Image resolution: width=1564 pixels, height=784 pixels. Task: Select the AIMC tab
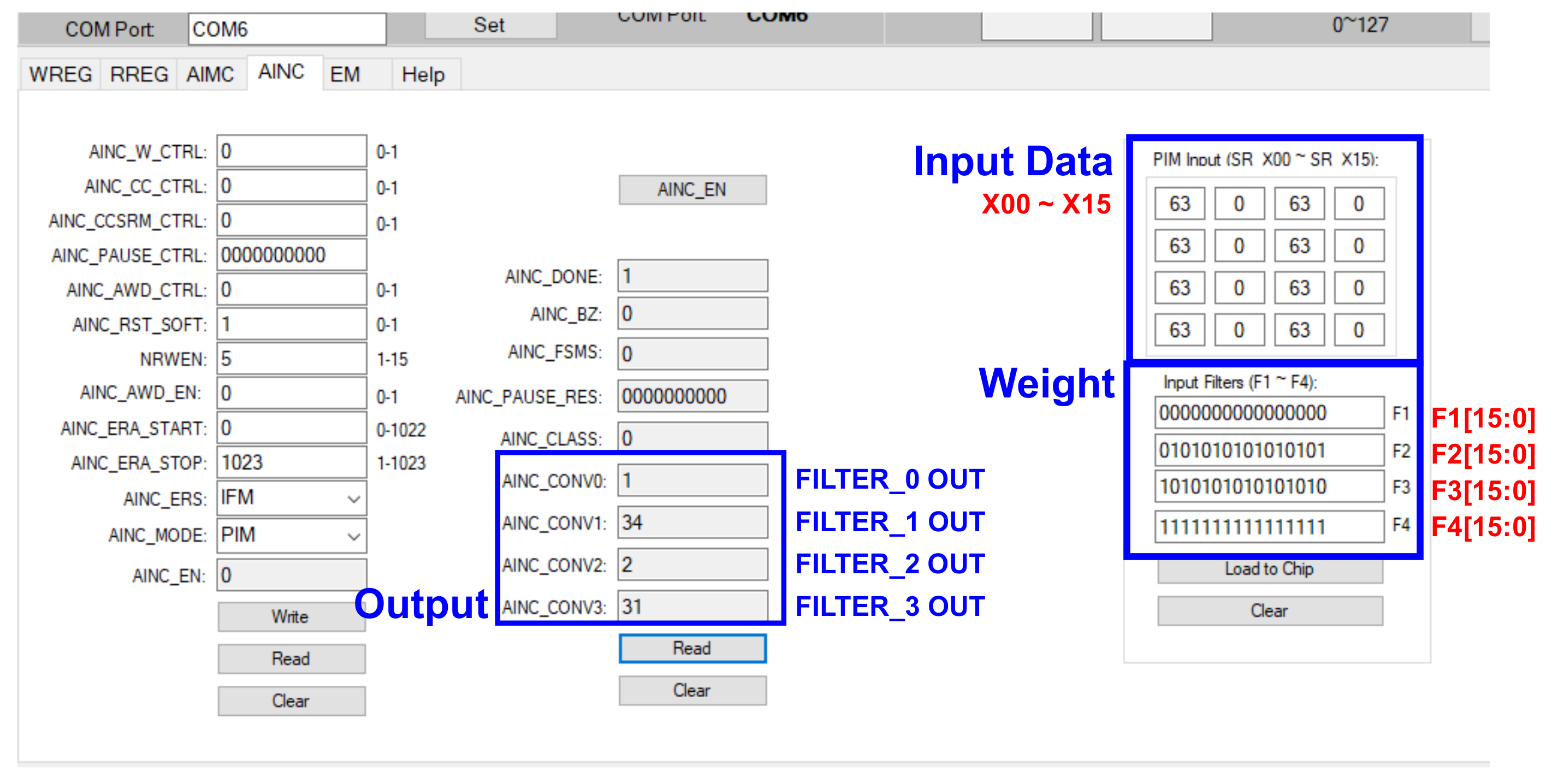[x=210, y=75]
